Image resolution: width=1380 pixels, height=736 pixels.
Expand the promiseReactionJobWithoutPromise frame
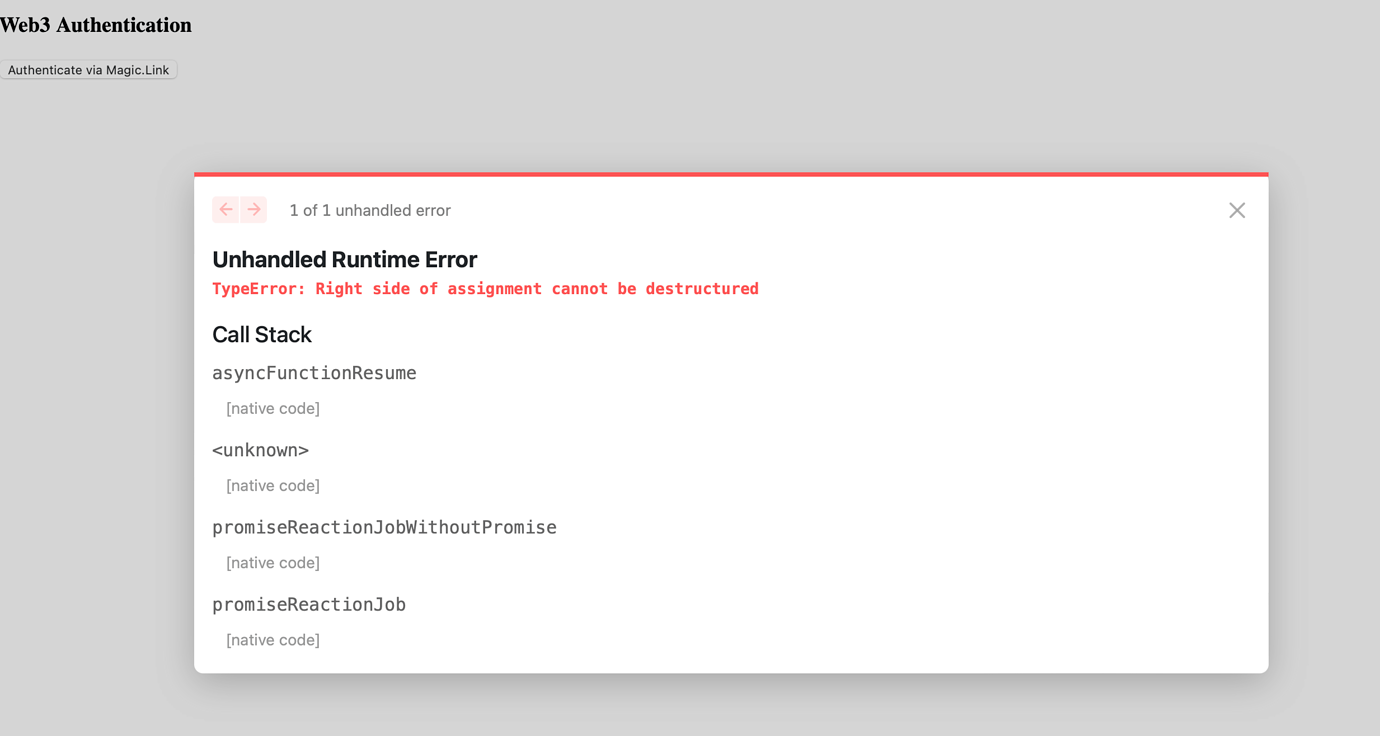pos(384,527)
